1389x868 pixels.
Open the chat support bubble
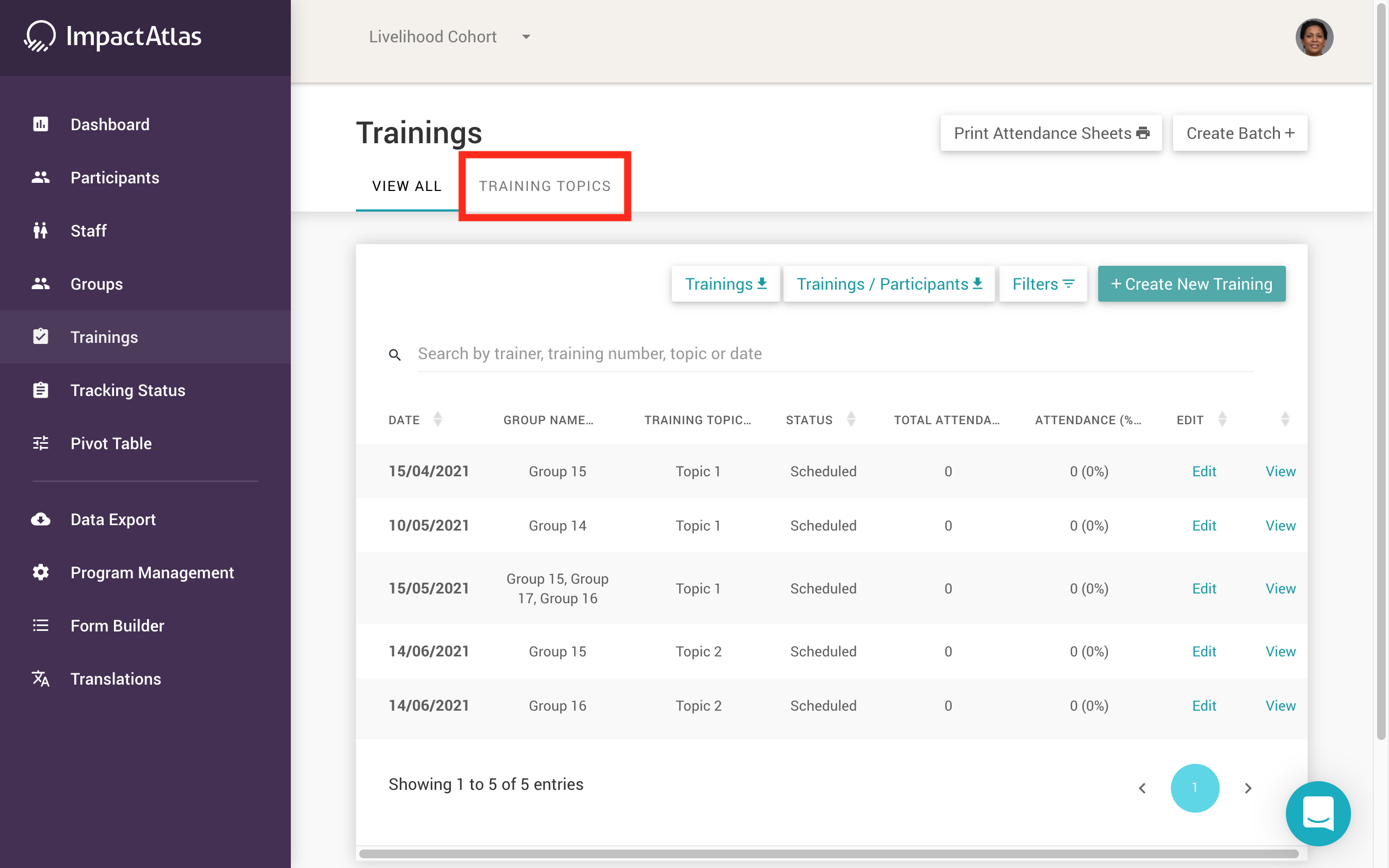(x=1318, y=813)
